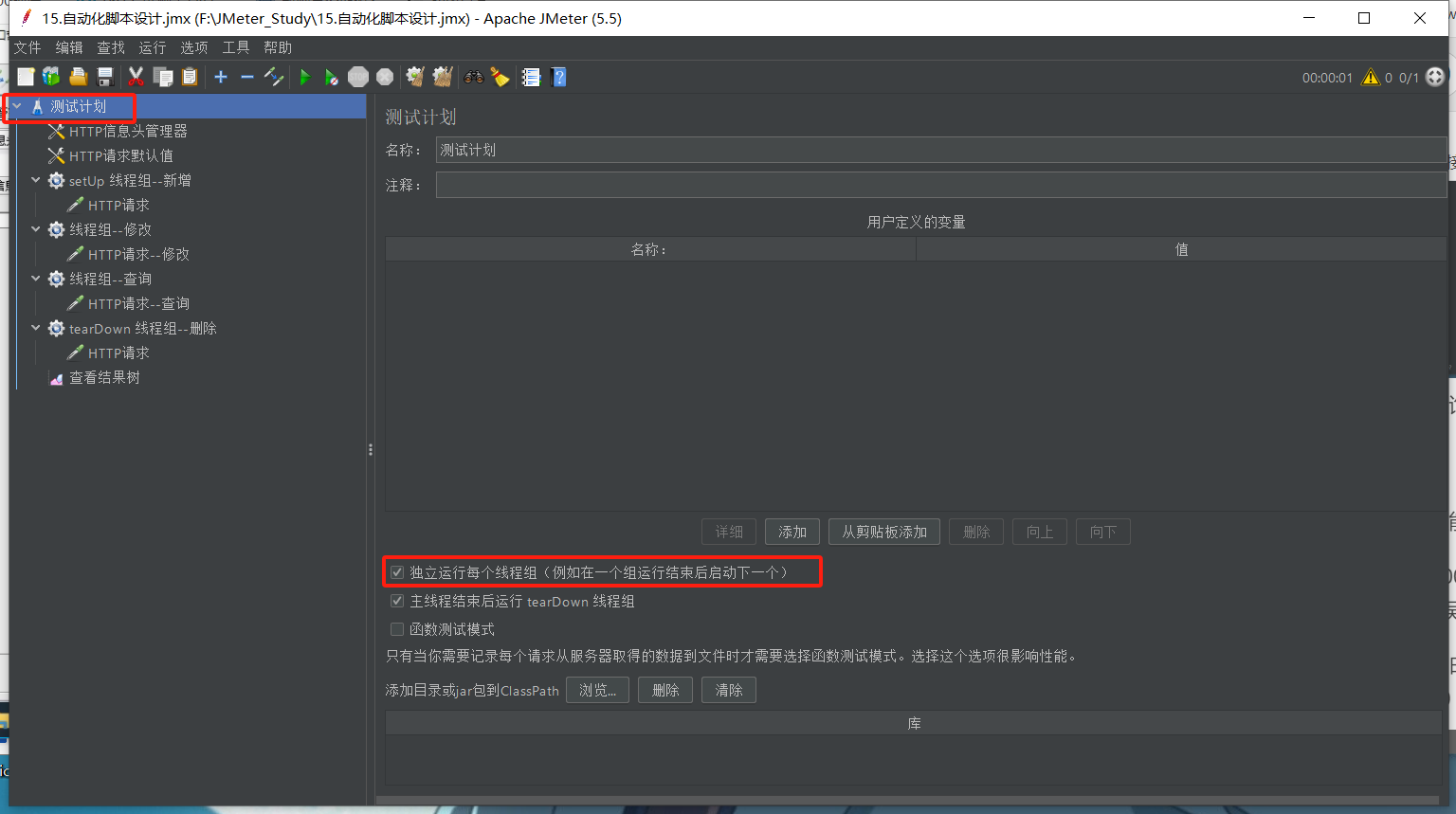
Task: Collapse the tearDown 线程组--删除 node
Action: point(36,328)
